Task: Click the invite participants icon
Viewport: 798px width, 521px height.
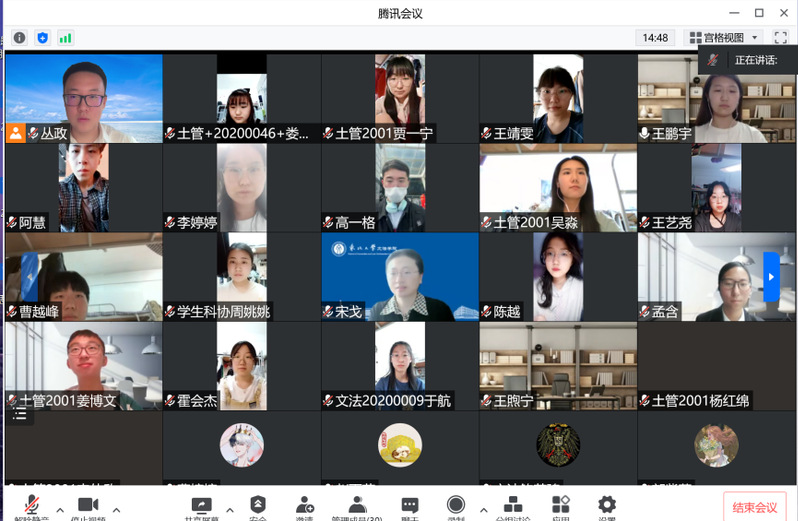Action: tap(305, 505)
